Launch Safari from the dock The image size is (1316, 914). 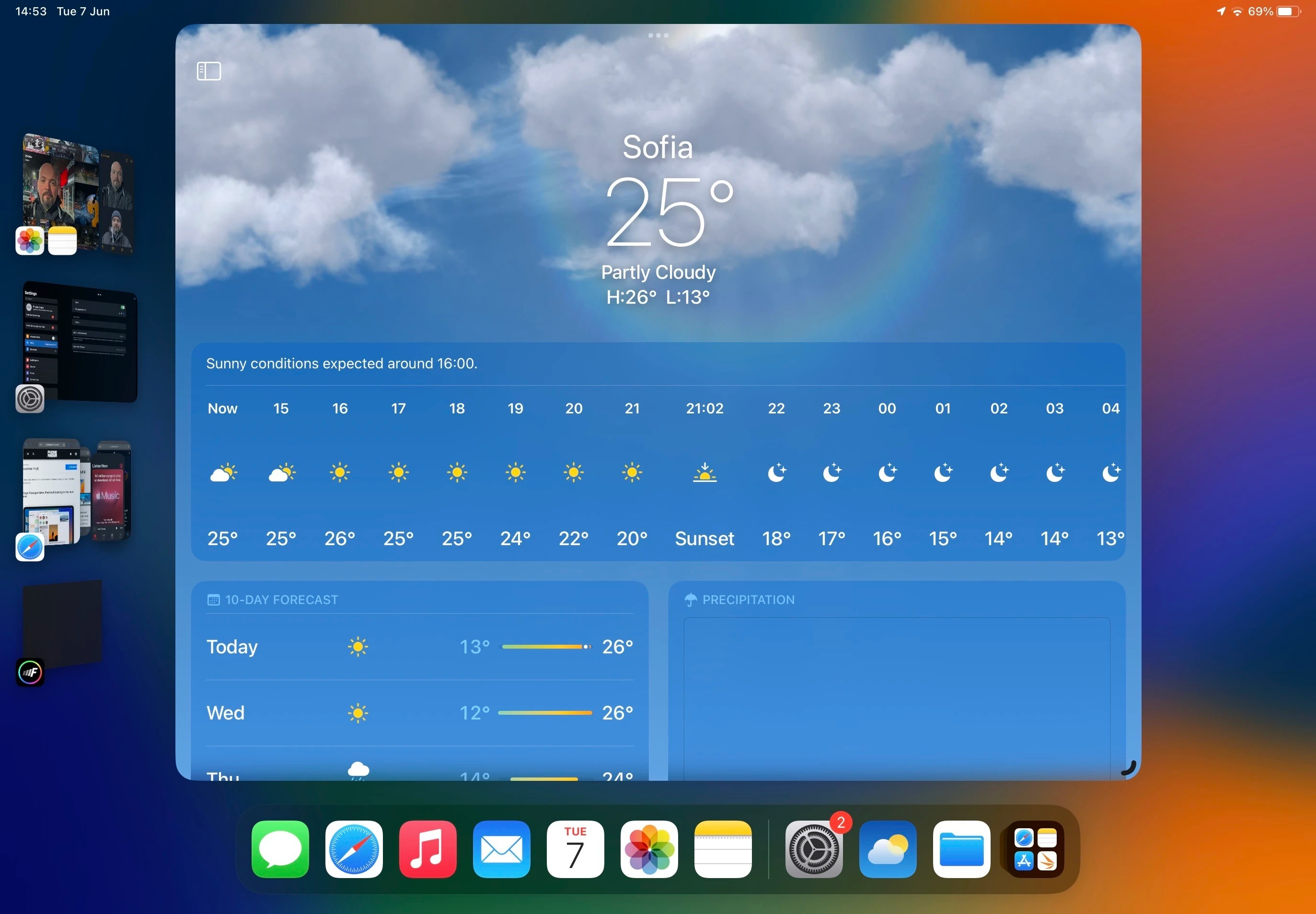(x=354, y=849)
